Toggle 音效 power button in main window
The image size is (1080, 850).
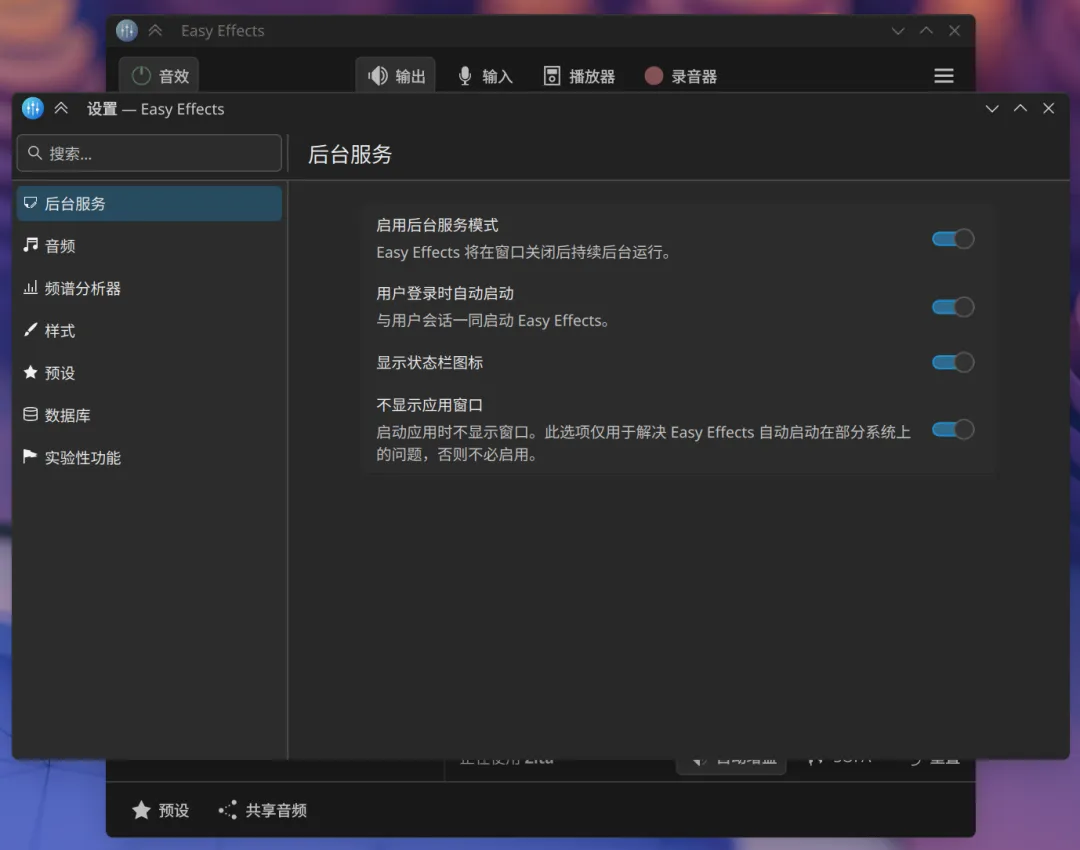[159, 76]
